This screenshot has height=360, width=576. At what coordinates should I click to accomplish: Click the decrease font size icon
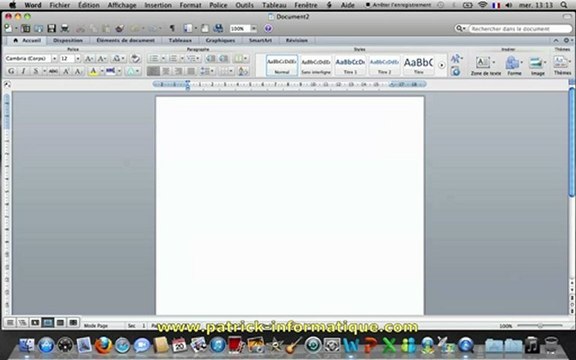[x=102, y=58]
